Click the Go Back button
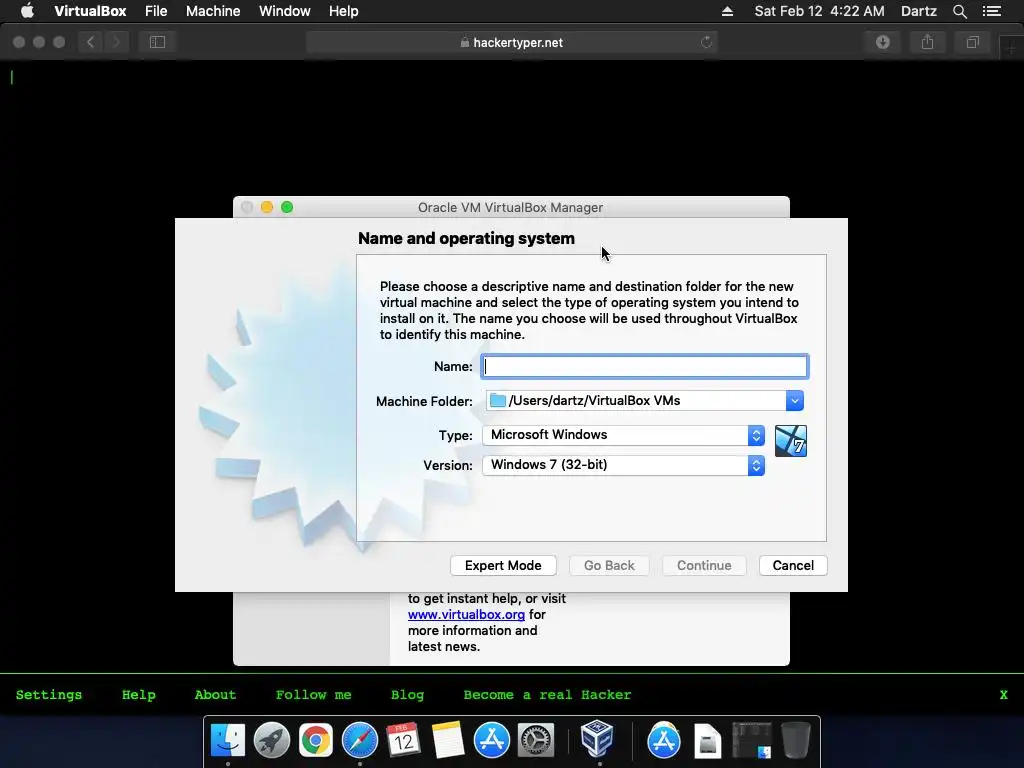Screen dimensions: 1024x768 (x=609, y=566)
